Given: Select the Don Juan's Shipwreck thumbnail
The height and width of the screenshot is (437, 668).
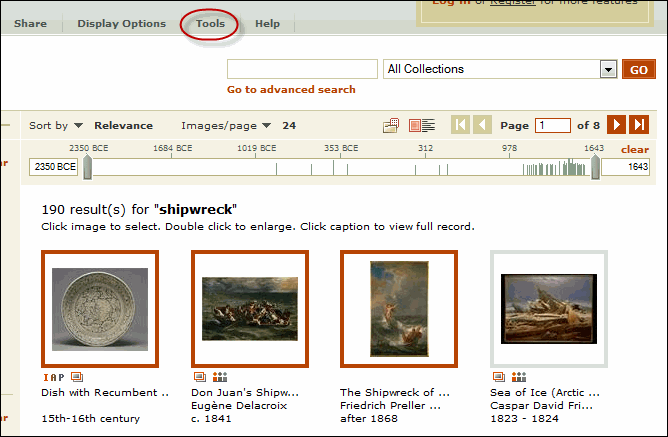Looking at the screenshot, I should click(x=250, y=309).
